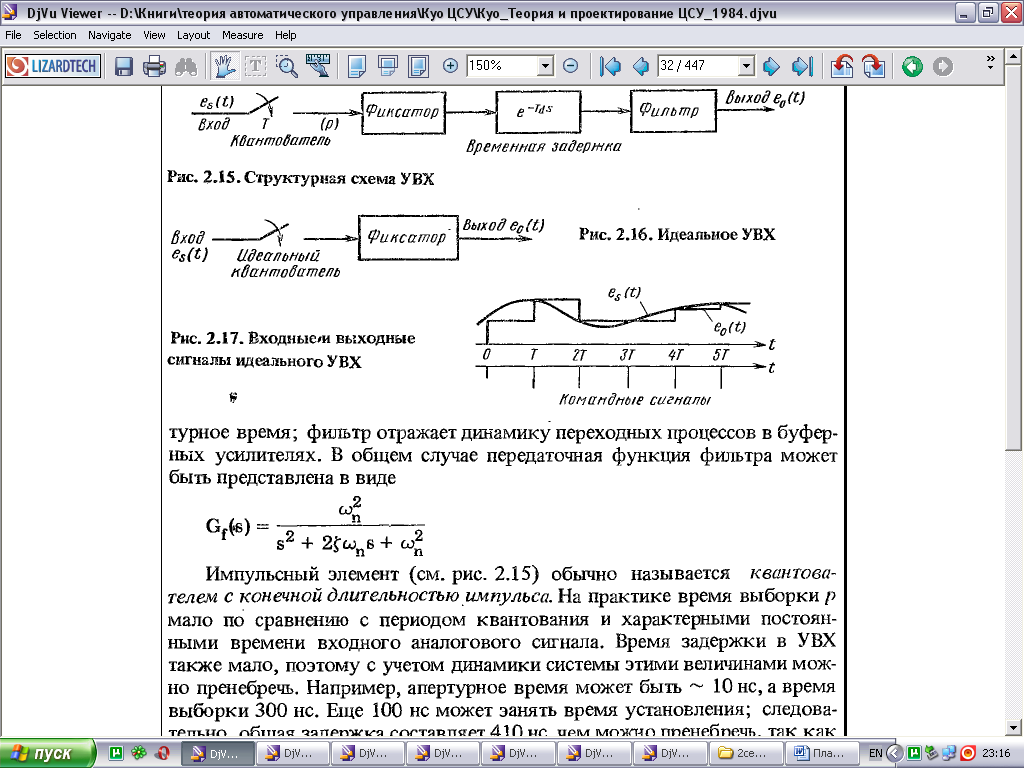Screen dimensions: 1024x768
Task: Go back with the green arrow
Action: 912,66
